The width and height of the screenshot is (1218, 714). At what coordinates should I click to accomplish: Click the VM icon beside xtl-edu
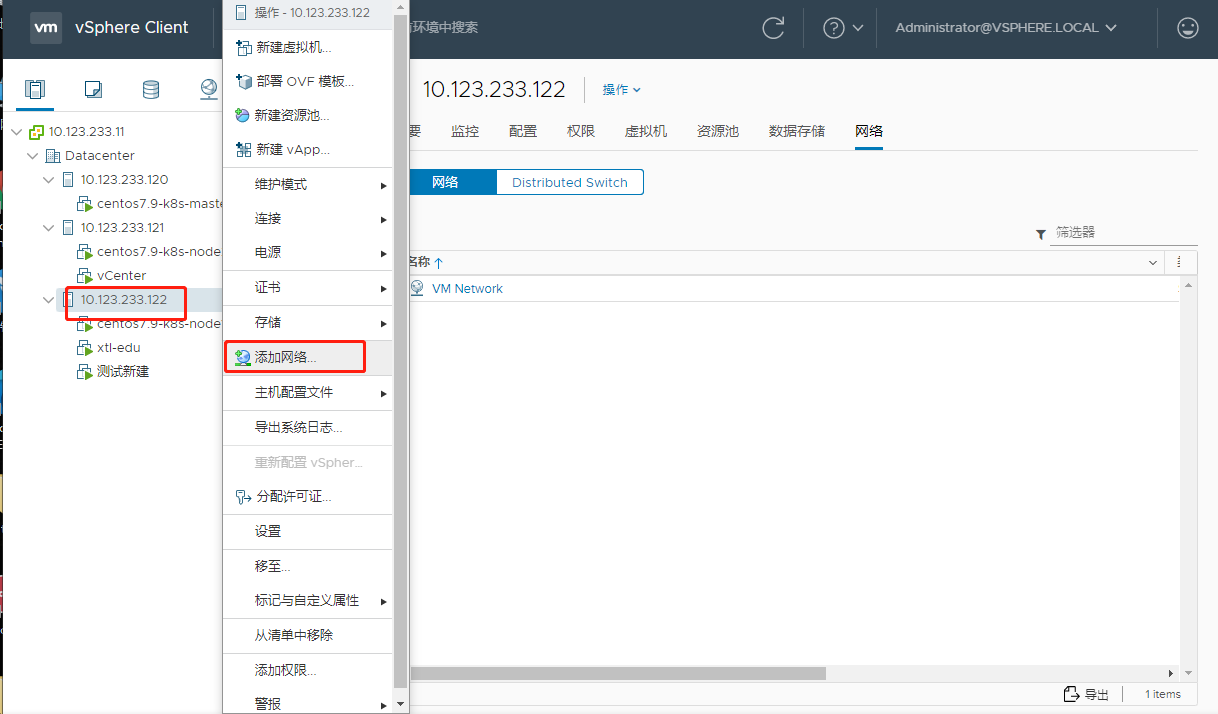pos(85,347)
